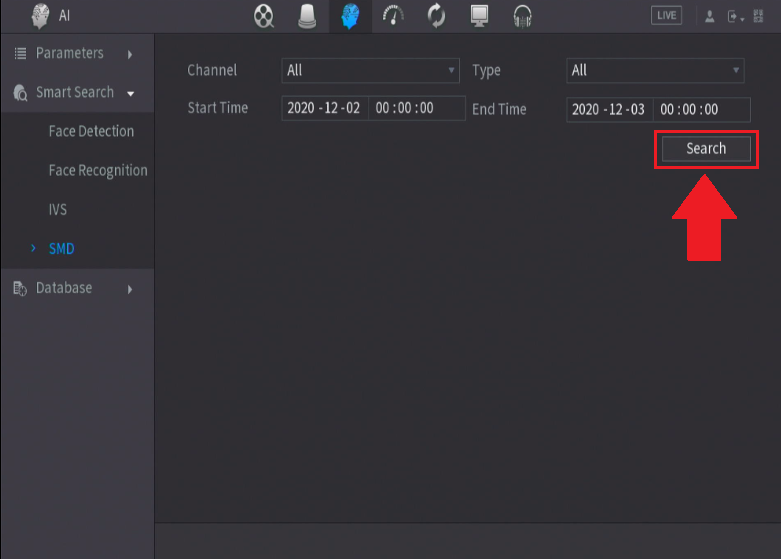The height and width of the screenshot is (559, 781).
Task: Open the Channel dropdown
Action: coord(370,70)
